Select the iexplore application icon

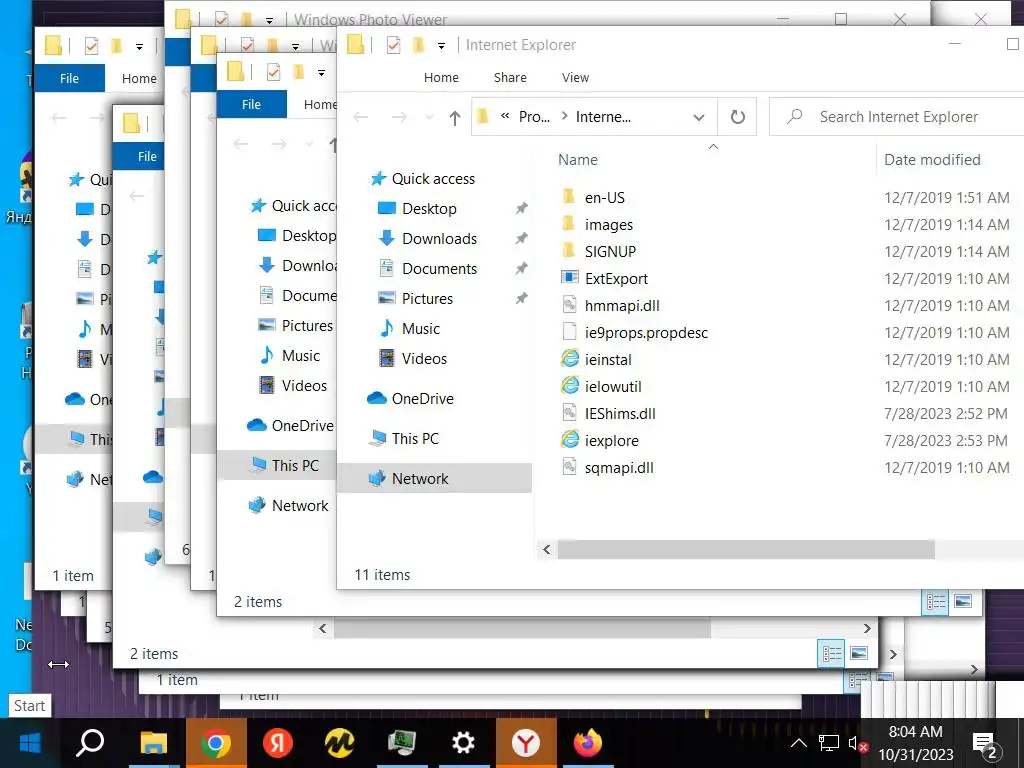coord(569,440)
